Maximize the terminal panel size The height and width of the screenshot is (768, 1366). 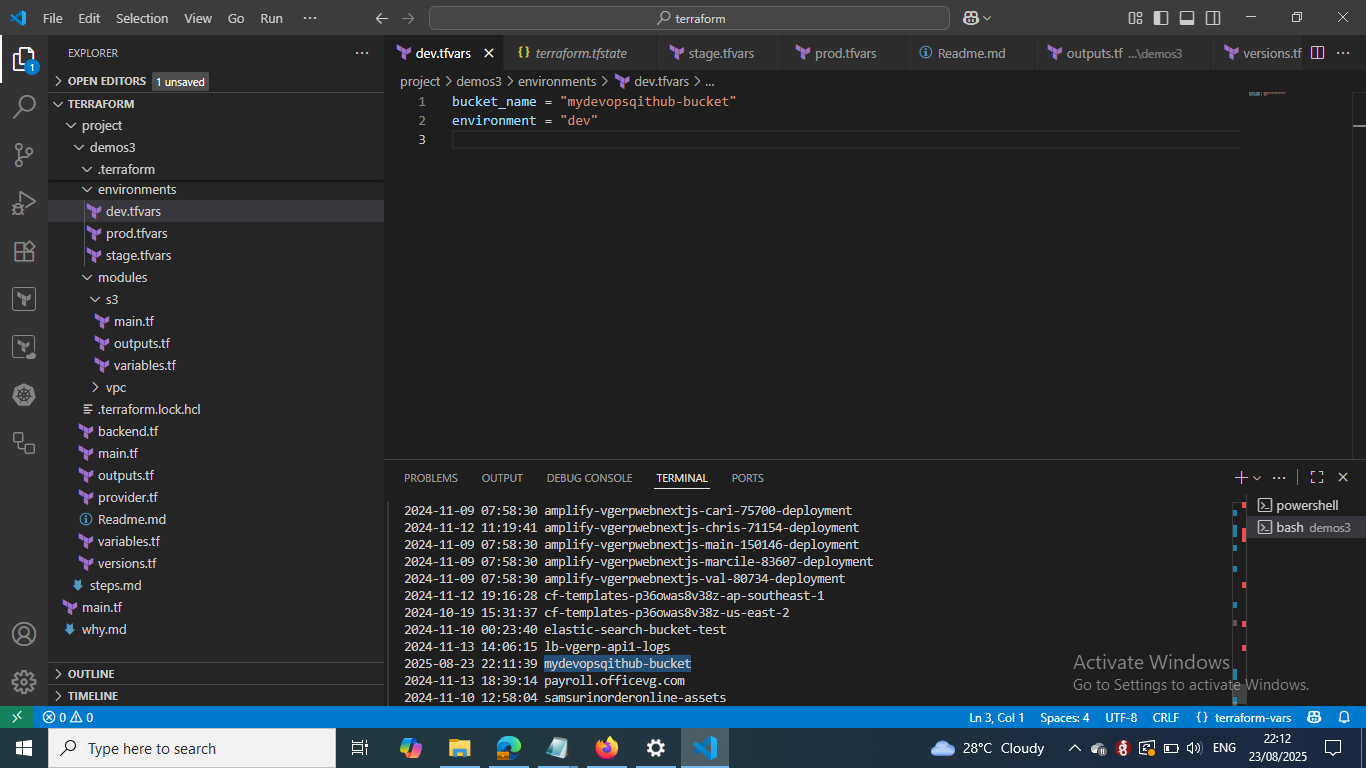pos(1317,478)
